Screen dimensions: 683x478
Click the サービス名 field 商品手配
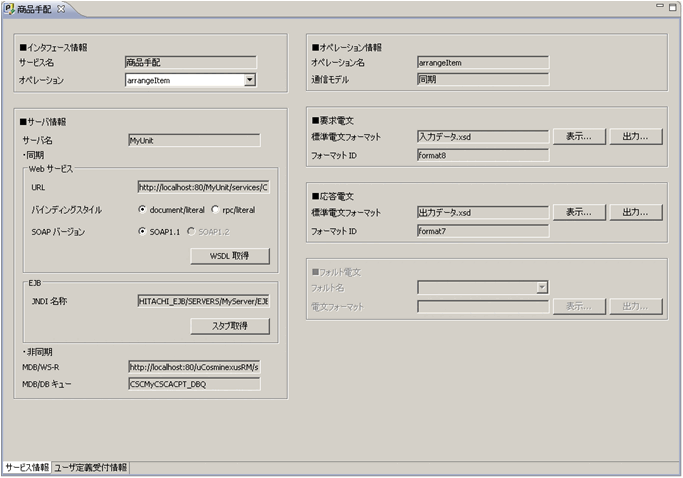point(191,62)
